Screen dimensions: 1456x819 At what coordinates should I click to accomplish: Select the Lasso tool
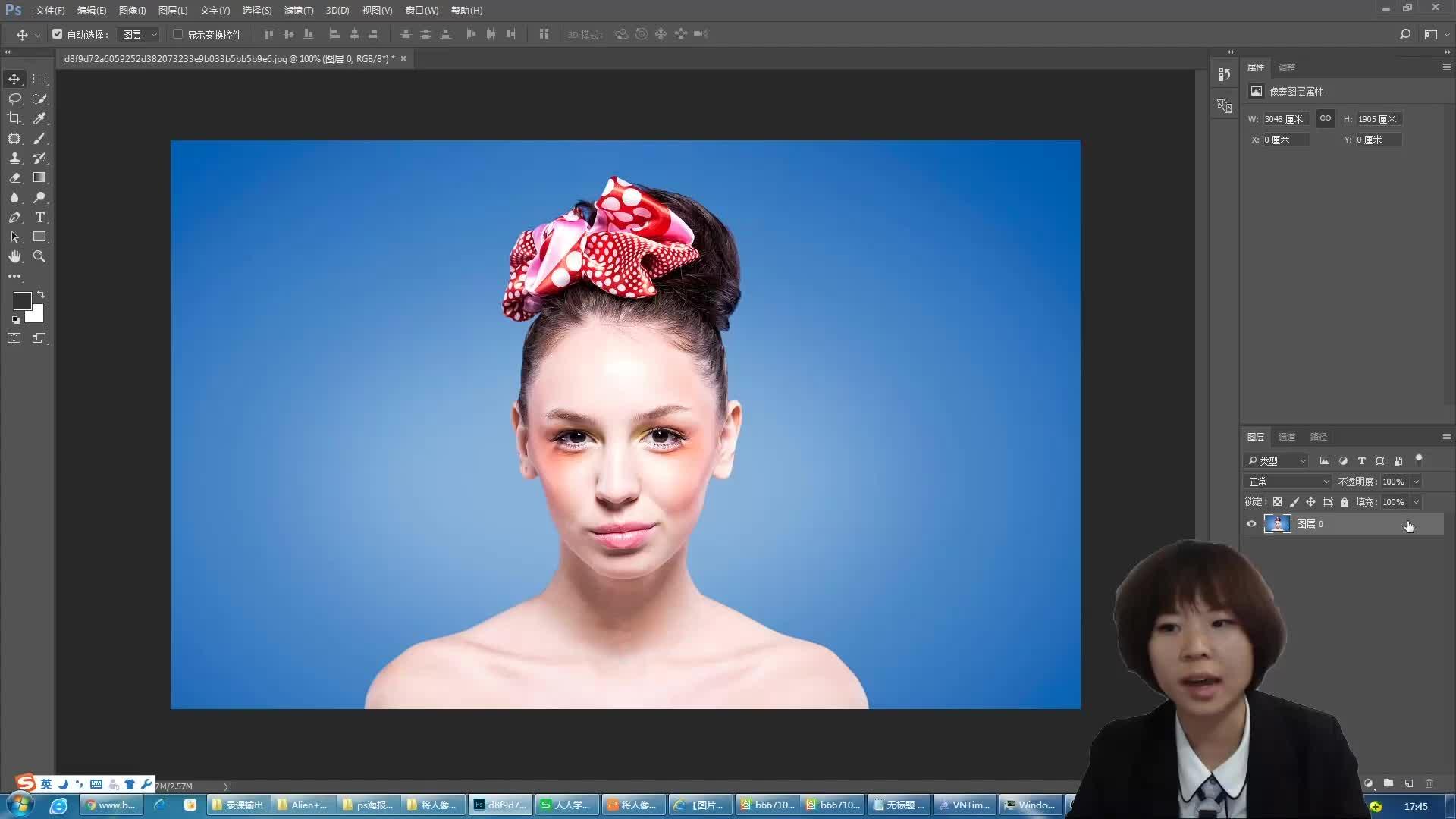[14, 99]
